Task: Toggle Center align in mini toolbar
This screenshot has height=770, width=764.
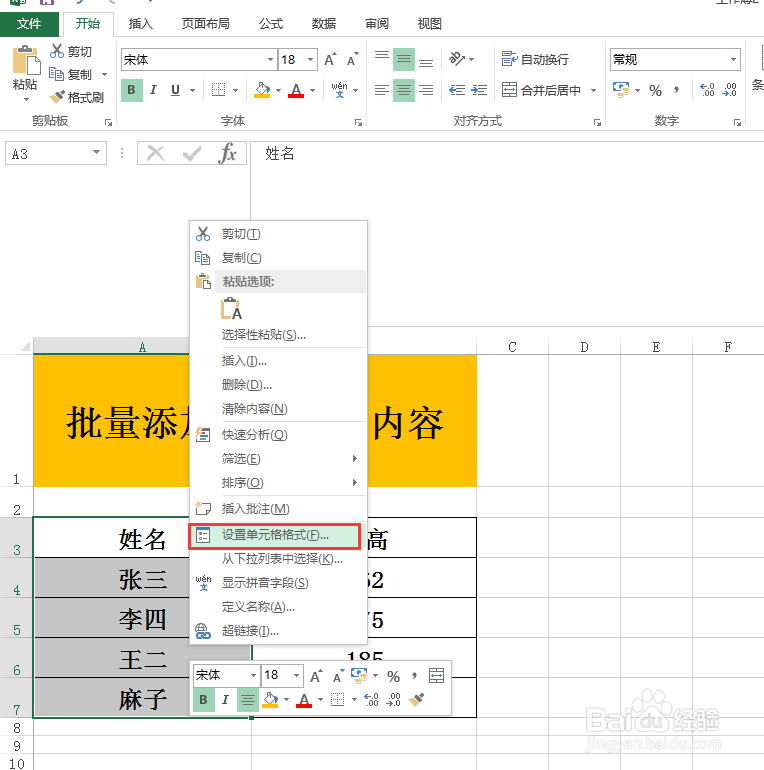Action: click(247, 699)
